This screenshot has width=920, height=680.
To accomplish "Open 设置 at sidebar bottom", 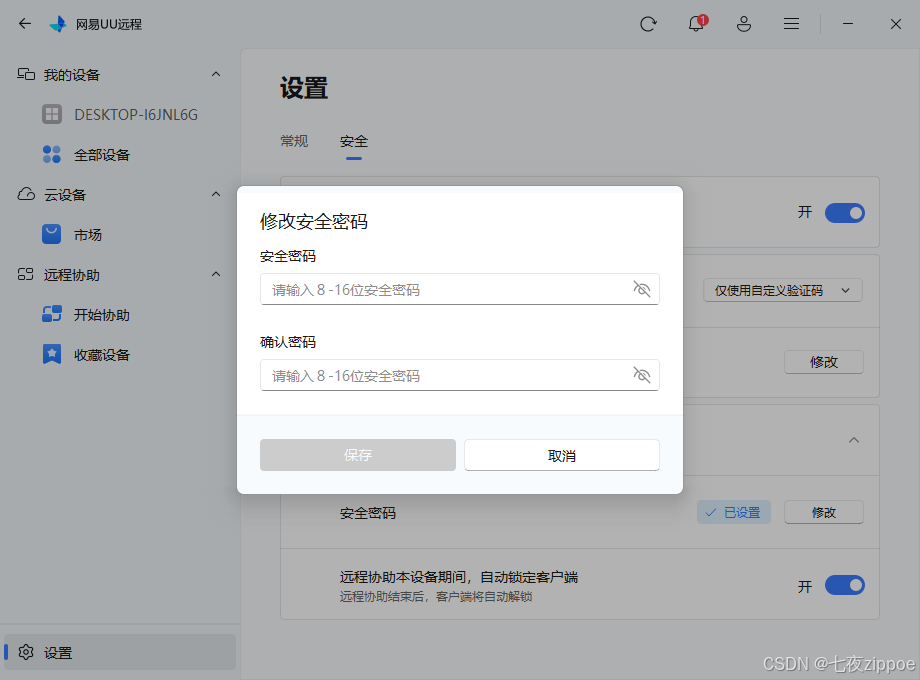I will coord(120,652).
